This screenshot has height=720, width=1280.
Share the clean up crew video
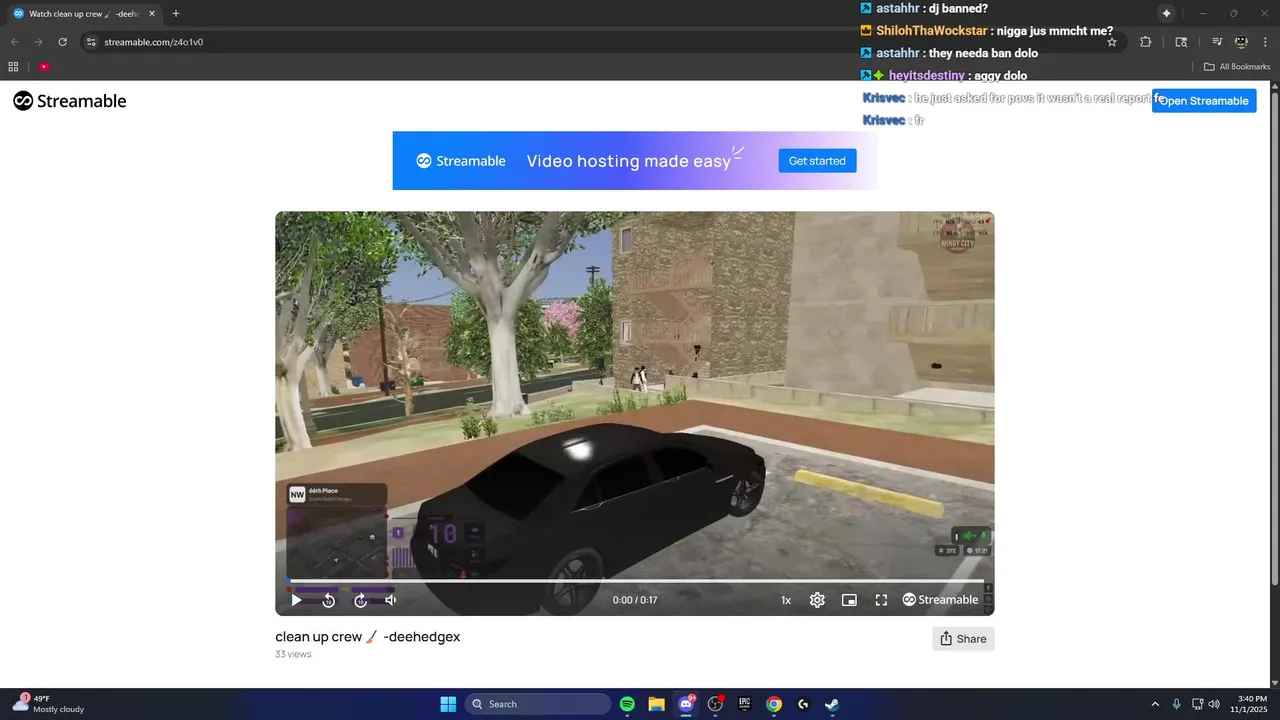(963, 639)
